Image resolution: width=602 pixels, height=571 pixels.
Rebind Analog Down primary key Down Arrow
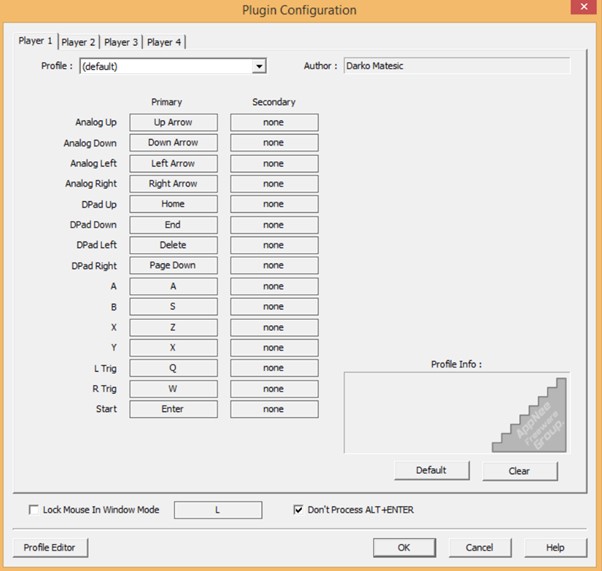[x=174, y=143]
